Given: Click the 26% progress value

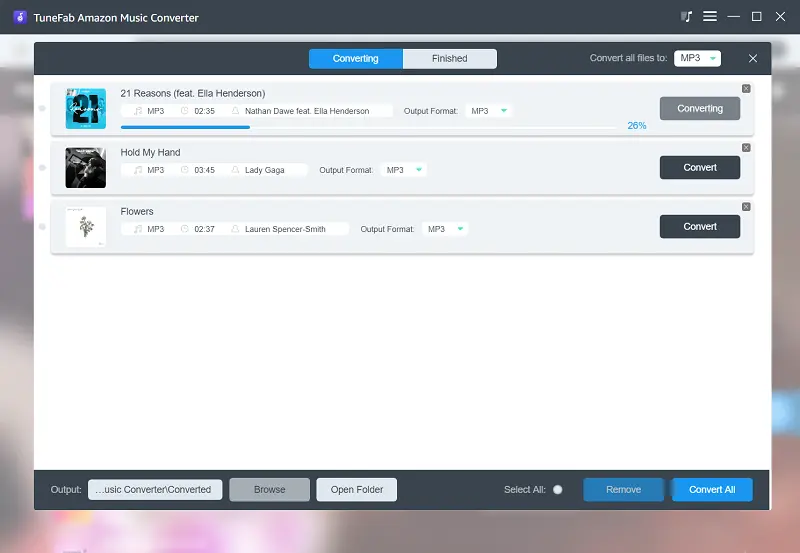Looking at the screenshot, I should click(637, 125).
